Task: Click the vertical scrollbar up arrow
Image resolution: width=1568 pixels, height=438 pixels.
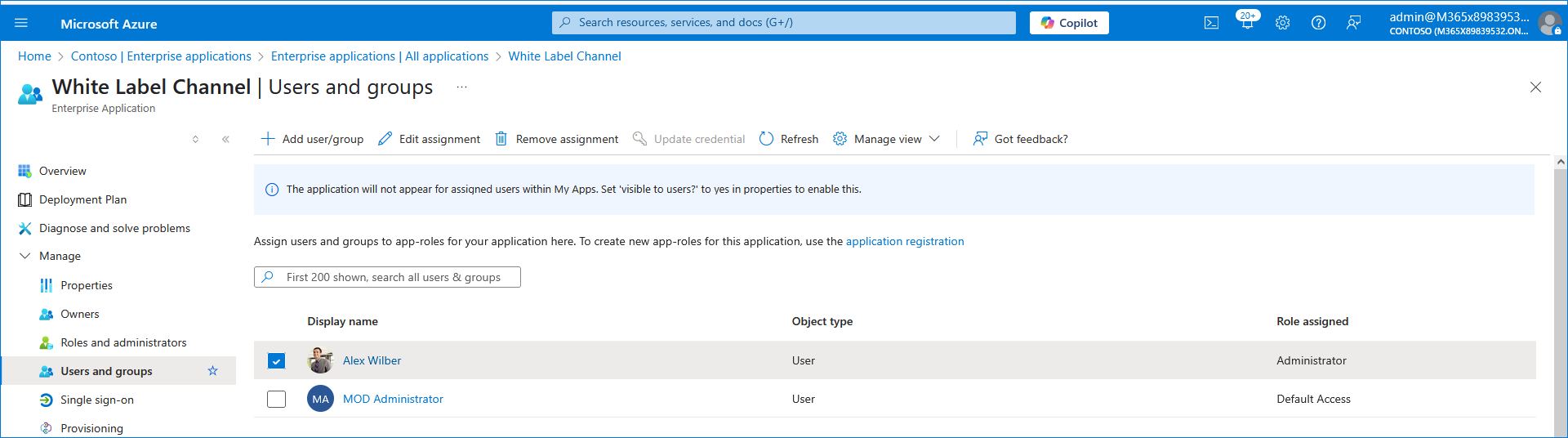Action: 1560,162
